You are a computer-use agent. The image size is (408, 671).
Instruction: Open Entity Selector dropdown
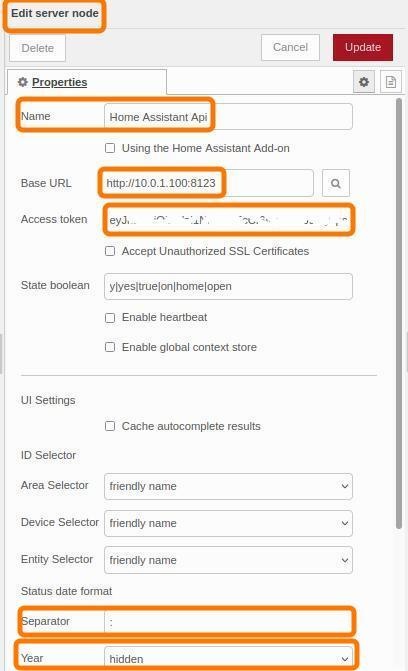(228, 560)
